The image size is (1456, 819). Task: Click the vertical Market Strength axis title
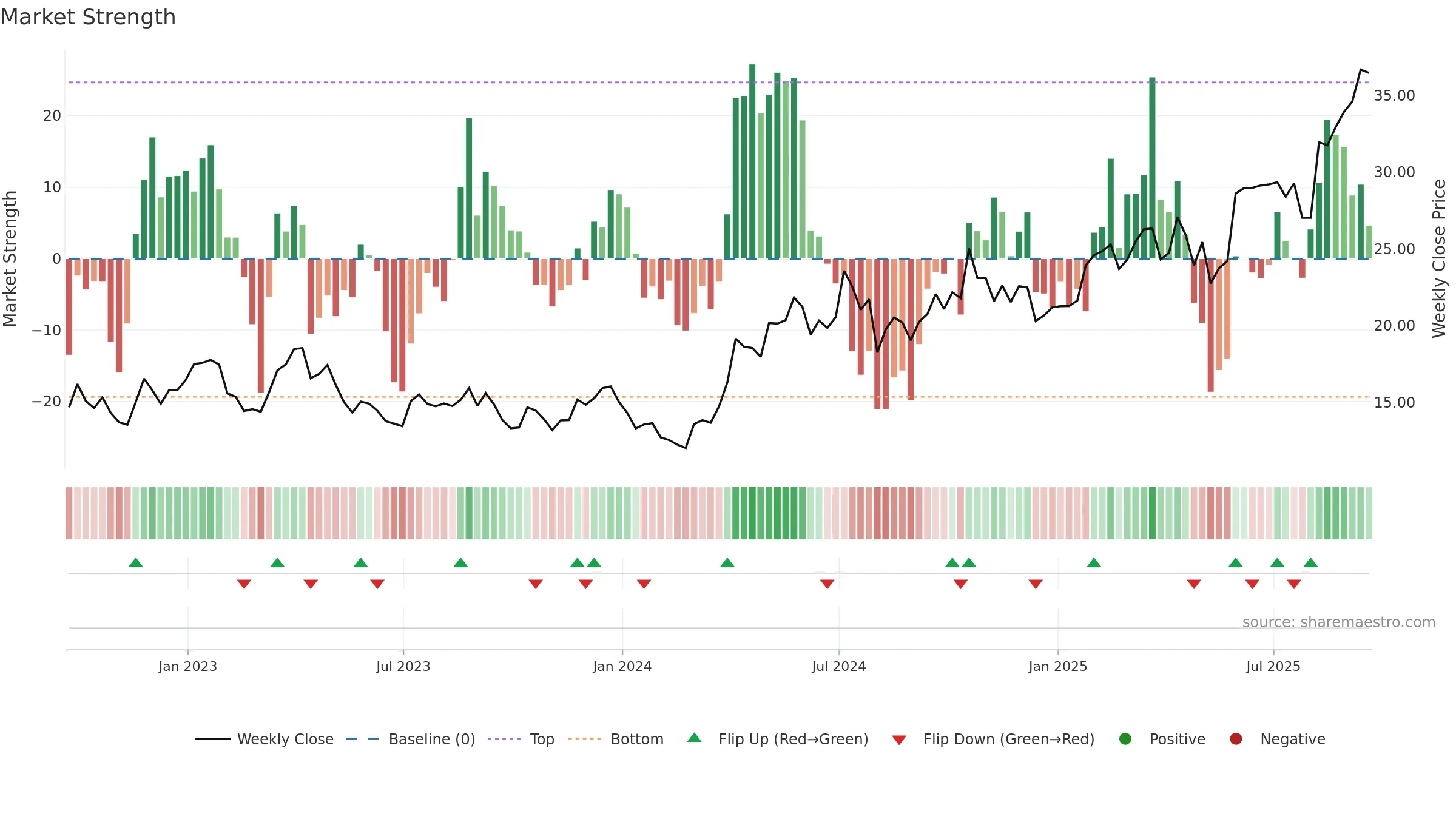coord(10,258)
